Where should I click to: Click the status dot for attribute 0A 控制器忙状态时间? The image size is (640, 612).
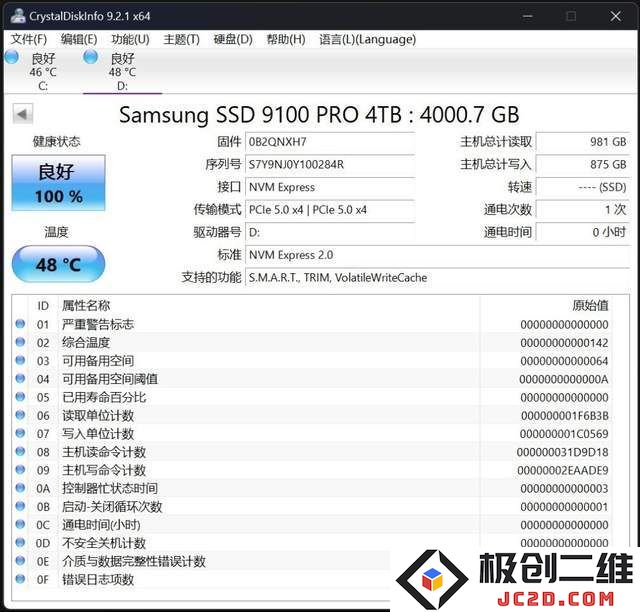[20, 488]
